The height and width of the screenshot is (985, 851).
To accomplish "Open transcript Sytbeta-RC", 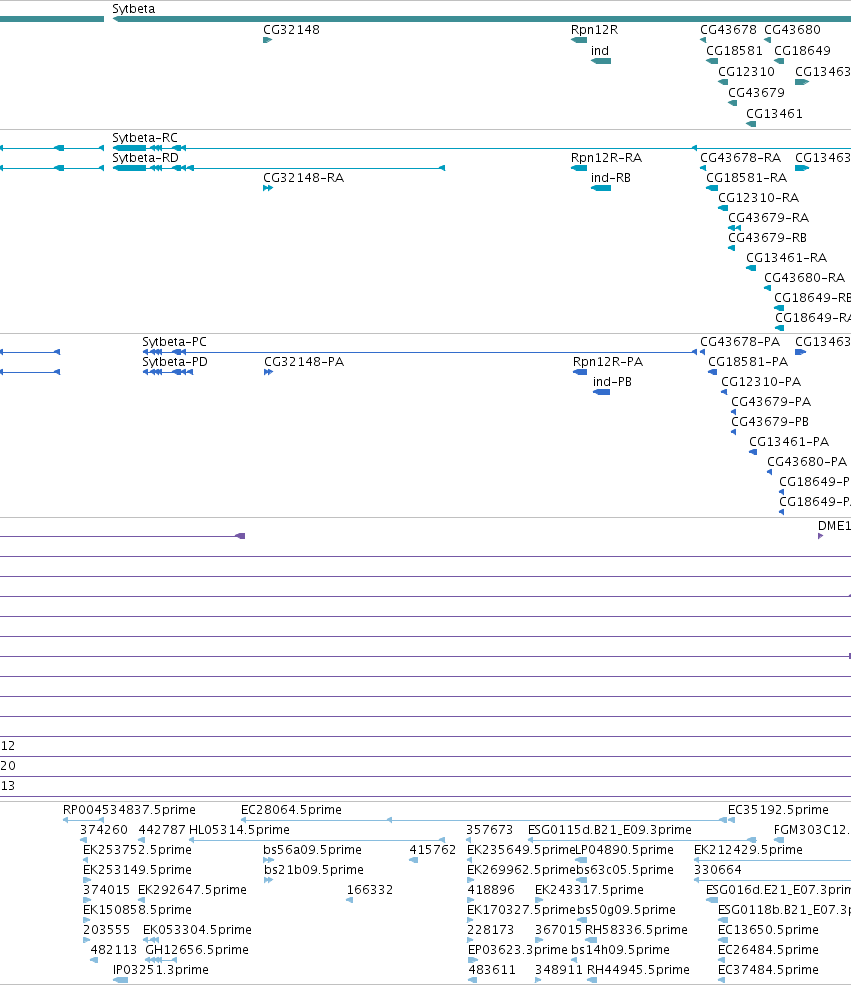I will click(145, 138).
